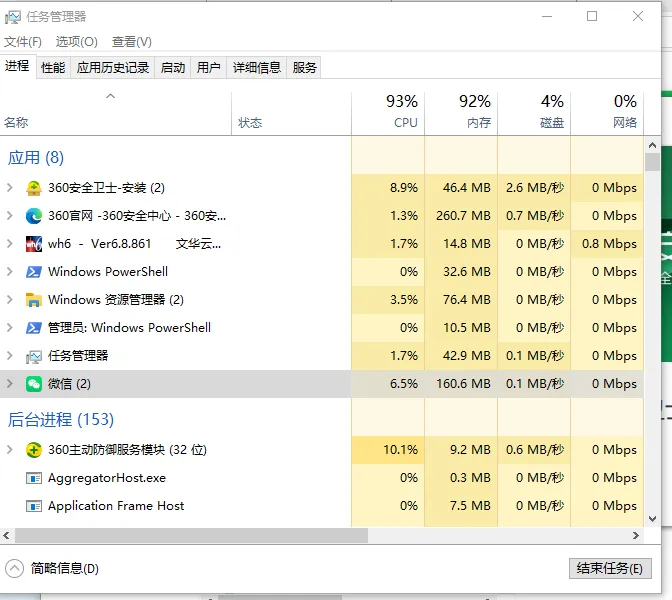Sort by the 内存 92% column header
This screenshot has height=600, width=672.
[x=461, y=114]
